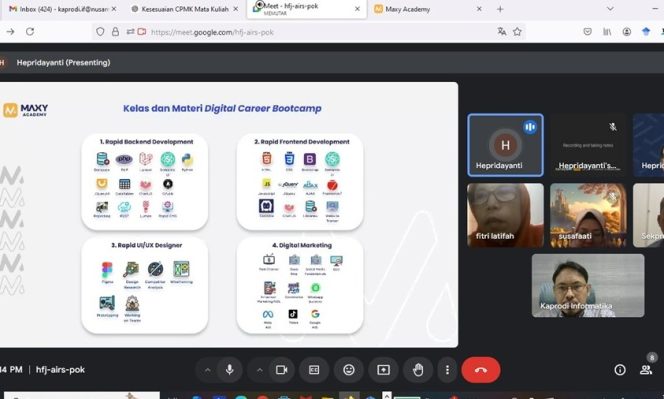Open the three-dot More options menu
664x399 pixels.
pyautogui.click(x=447, y=370)
